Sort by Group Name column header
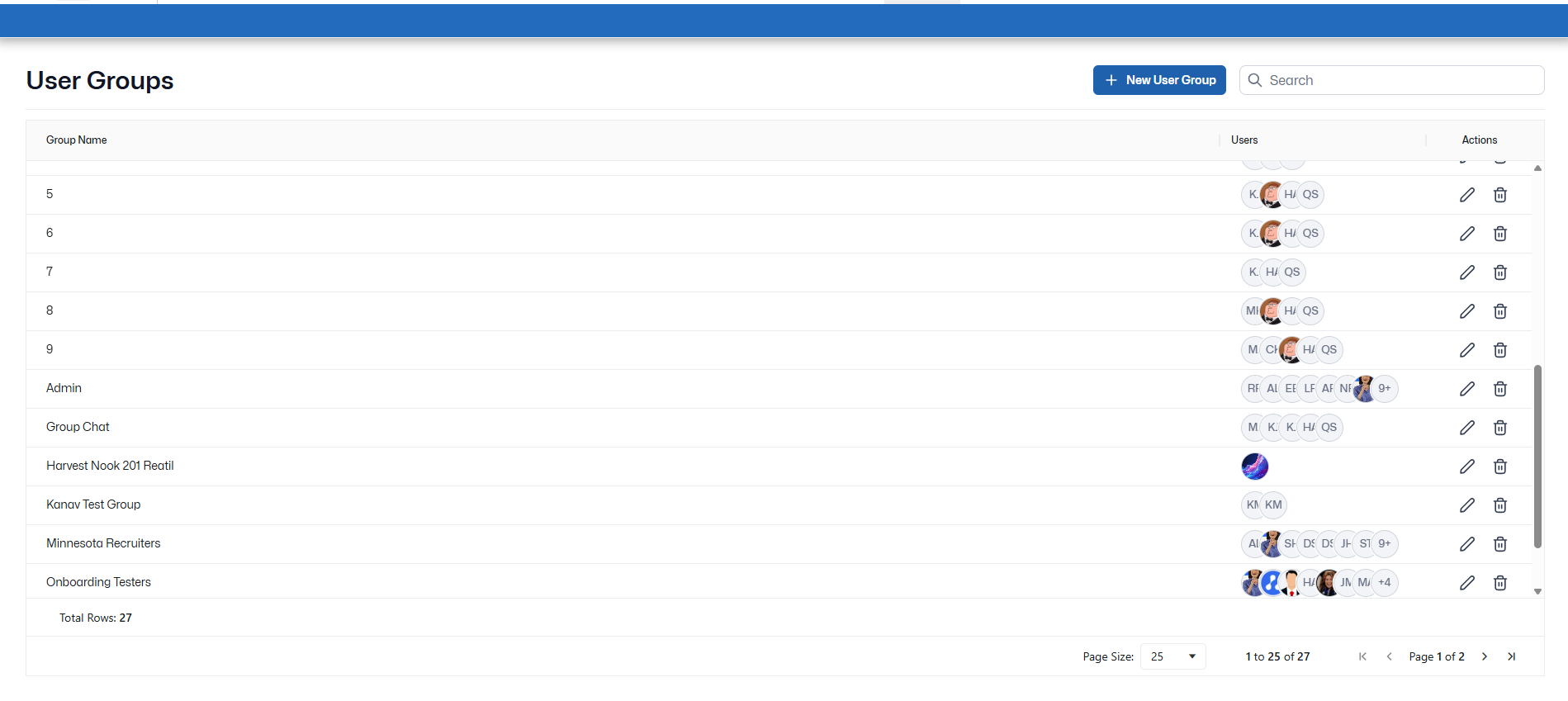Viewport: 1568px width, 701px height. (x=77, y=140)
